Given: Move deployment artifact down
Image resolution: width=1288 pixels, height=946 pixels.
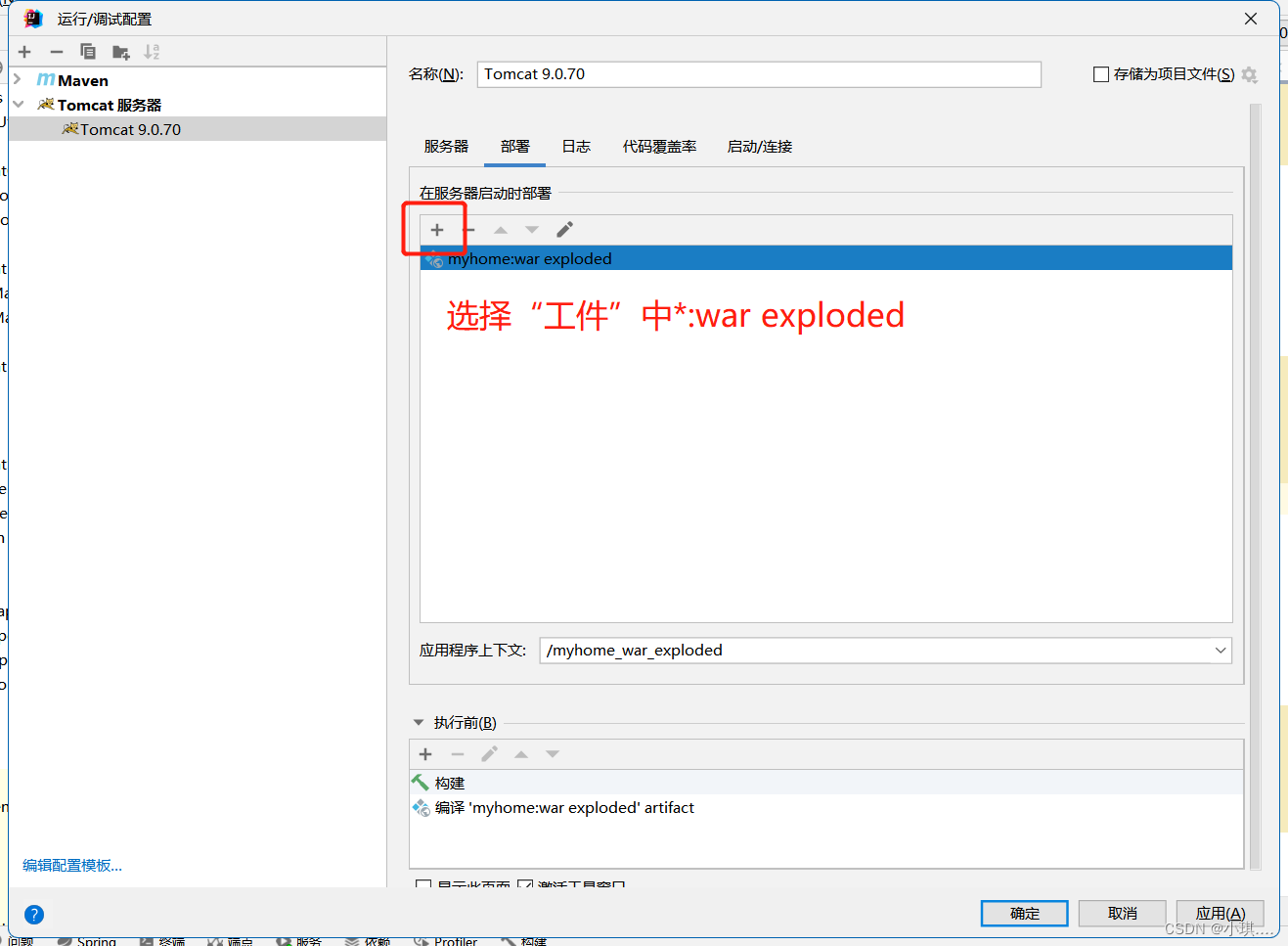Looking at the screenshot, I should (532, 230).
